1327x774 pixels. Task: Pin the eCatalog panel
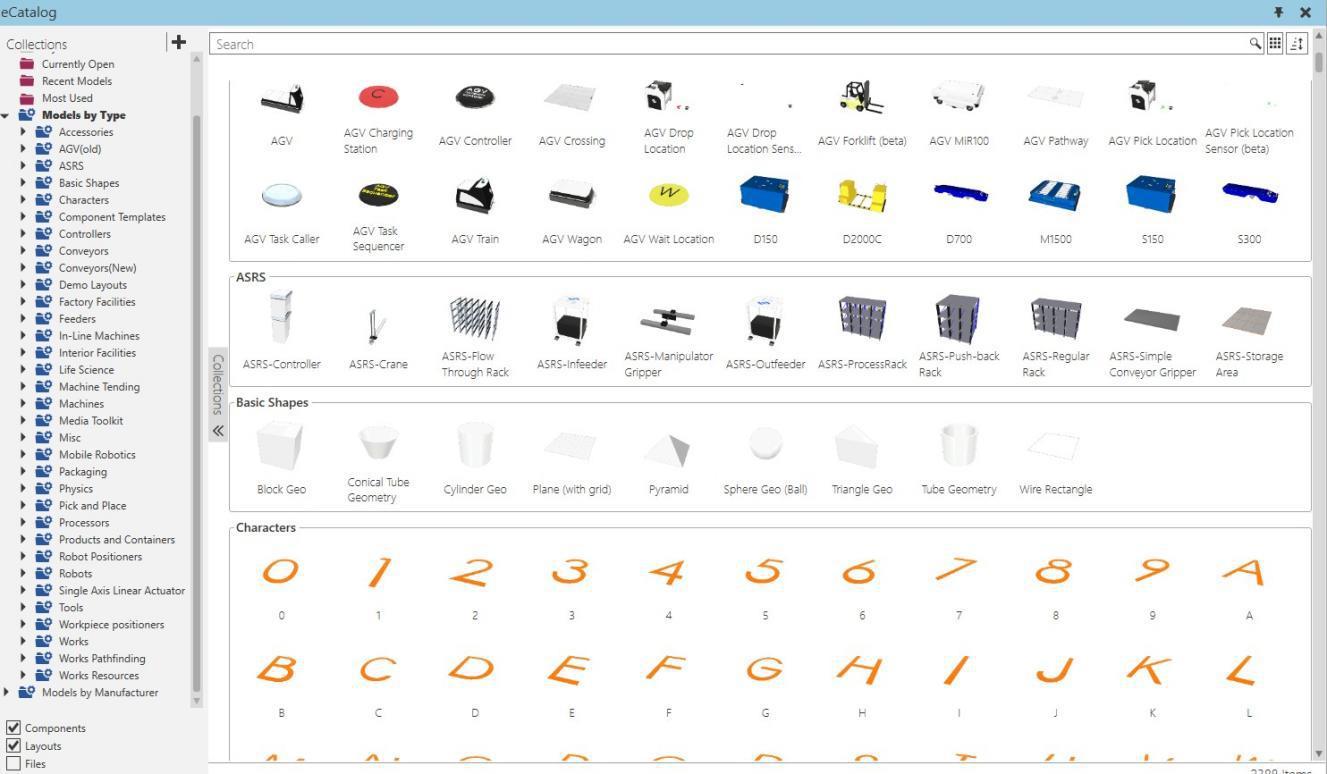[x=1278, y=12]
